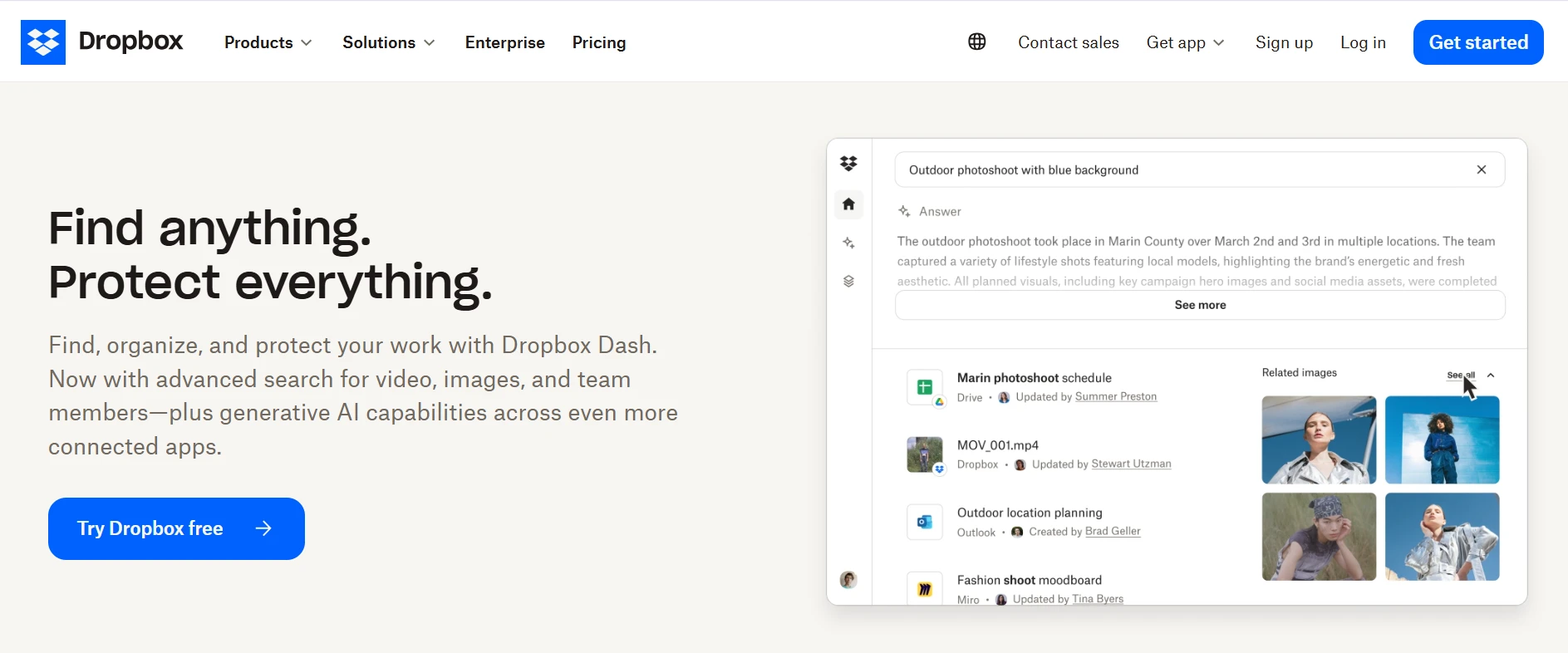Click the See more button
1568x653 pixels.
point(1200,305)
